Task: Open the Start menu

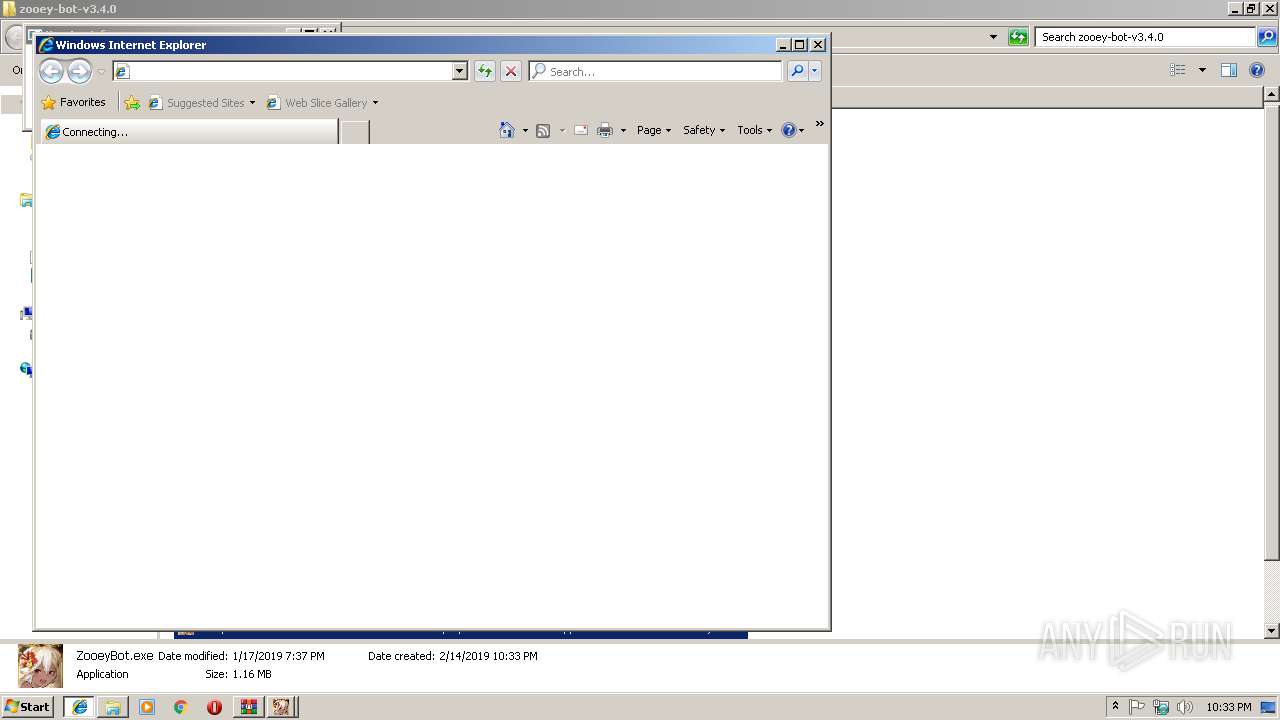Action: [28, 706]
